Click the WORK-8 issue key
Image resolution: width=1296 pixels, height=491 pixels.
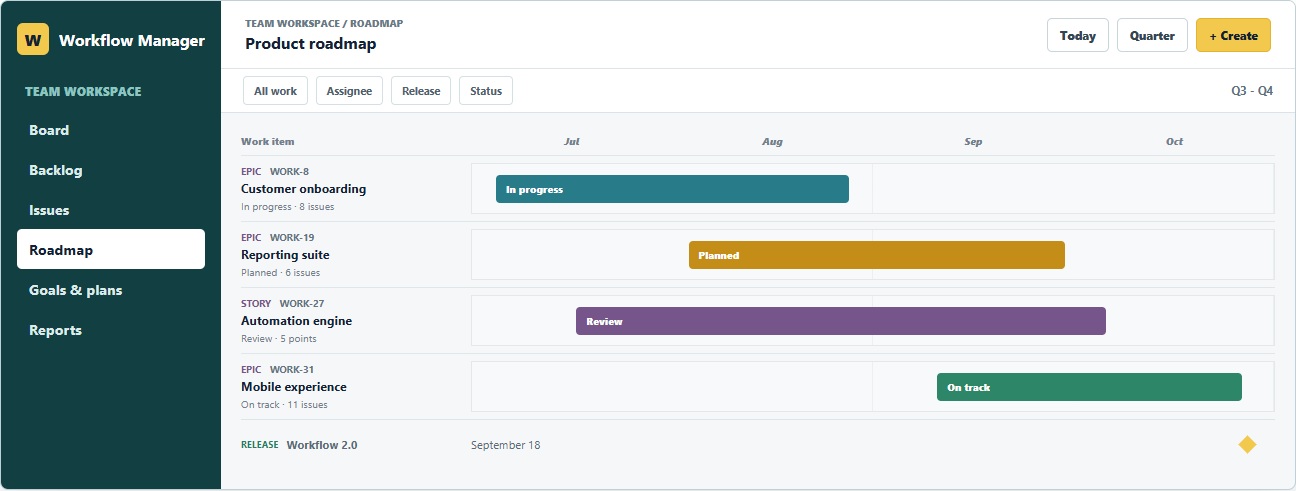click(x=289, y=171)
